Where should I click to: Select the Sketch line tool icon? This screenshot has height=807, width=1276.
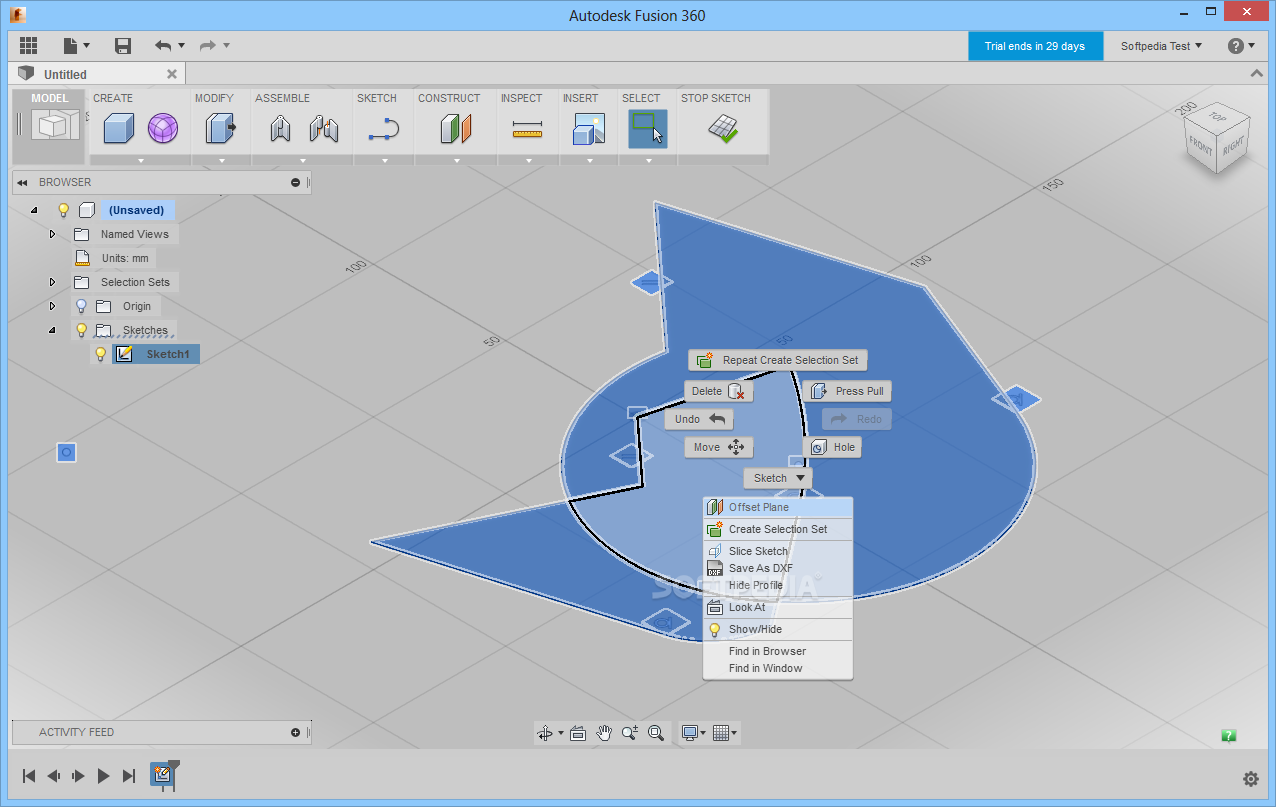click(x=384, y=128)
